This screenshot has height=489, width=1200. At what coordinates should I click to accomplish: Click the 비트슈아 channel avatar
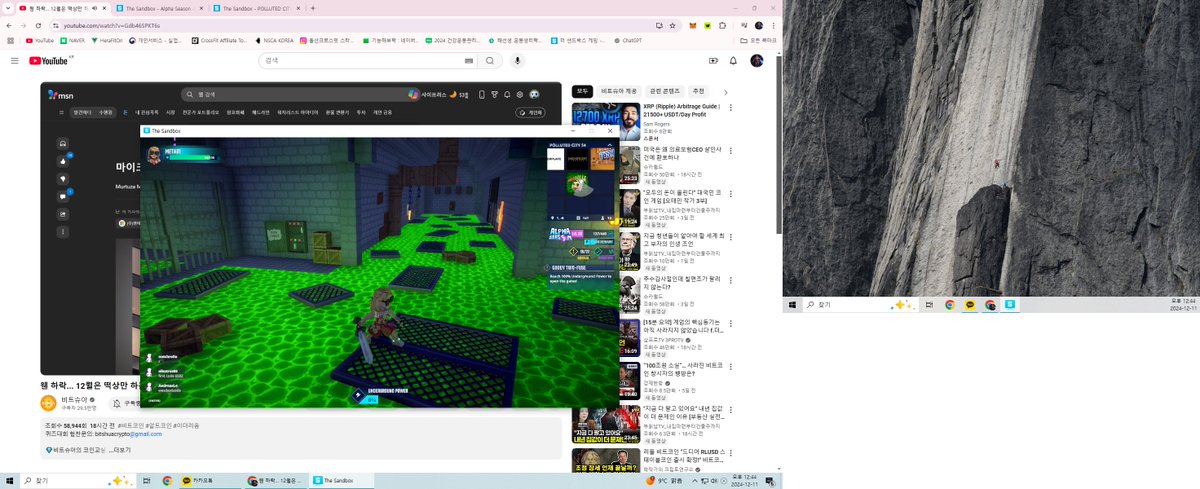(48, 403)
